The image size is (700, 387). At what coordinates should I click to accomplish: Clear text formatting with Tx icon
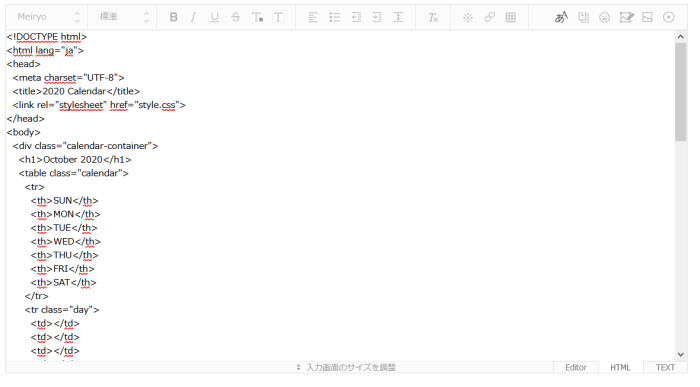coord(433,17)
